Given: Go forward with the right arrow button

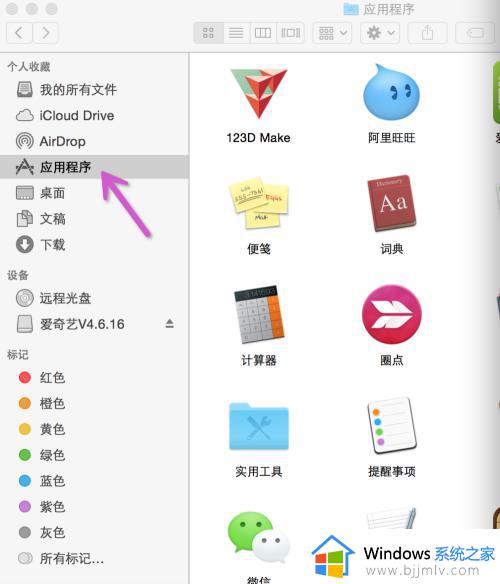Looking at the screenshot, I should (45, 33).
